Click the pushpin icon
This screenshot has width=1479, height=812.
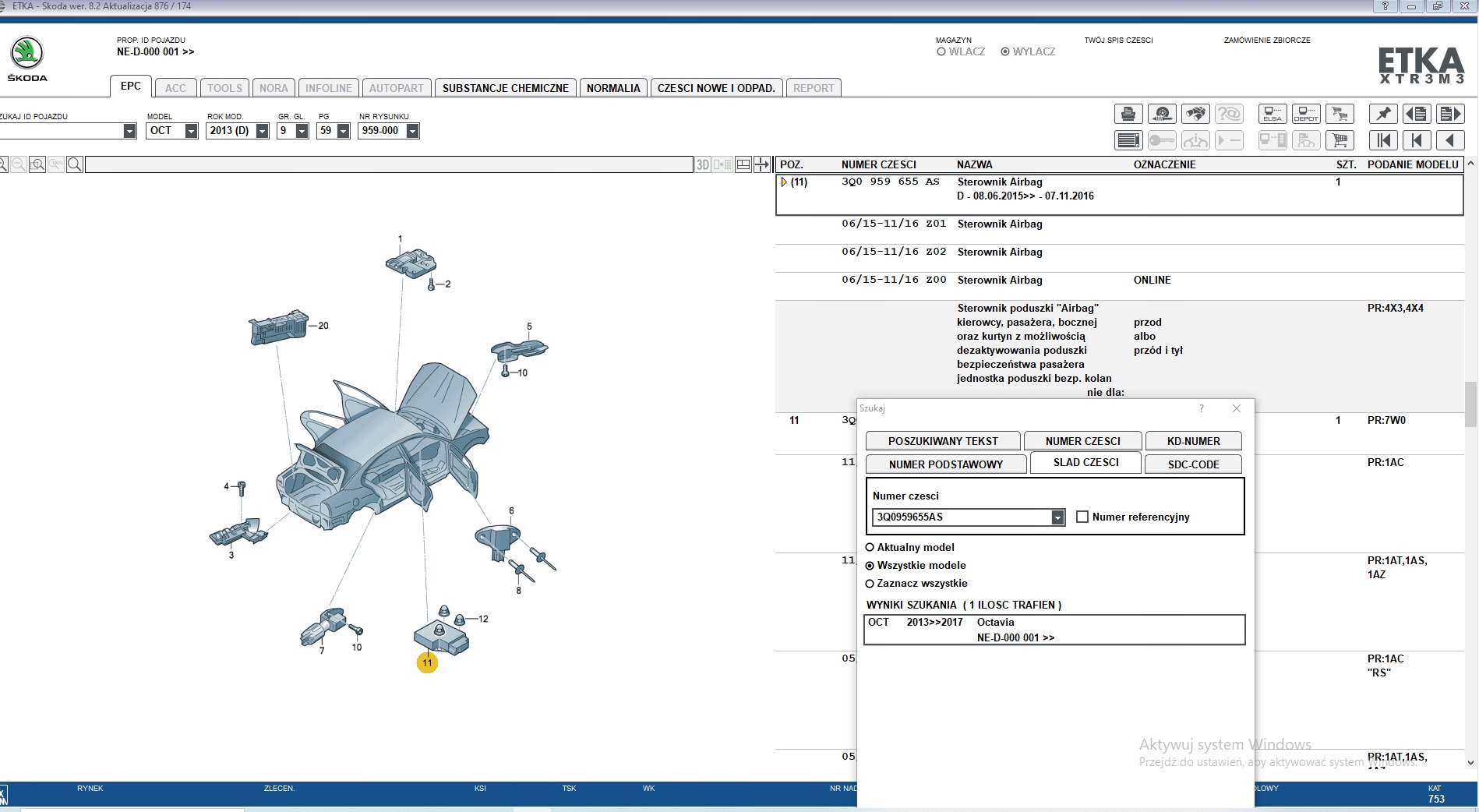tap(1382, 114)
